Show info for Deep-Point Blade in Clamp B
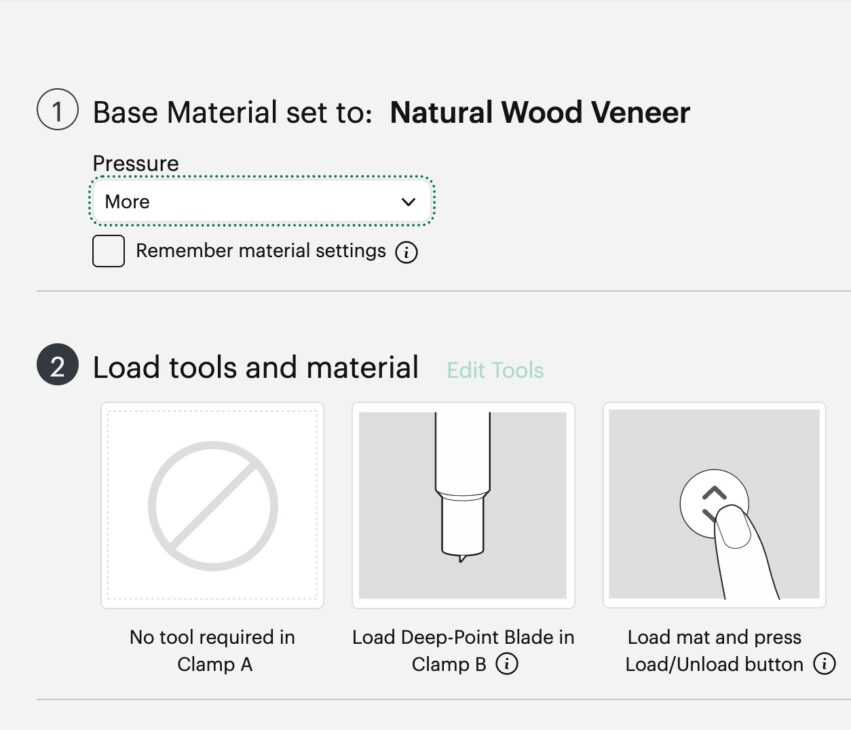Screen dimensions: 851x730 tap(507, 664)
